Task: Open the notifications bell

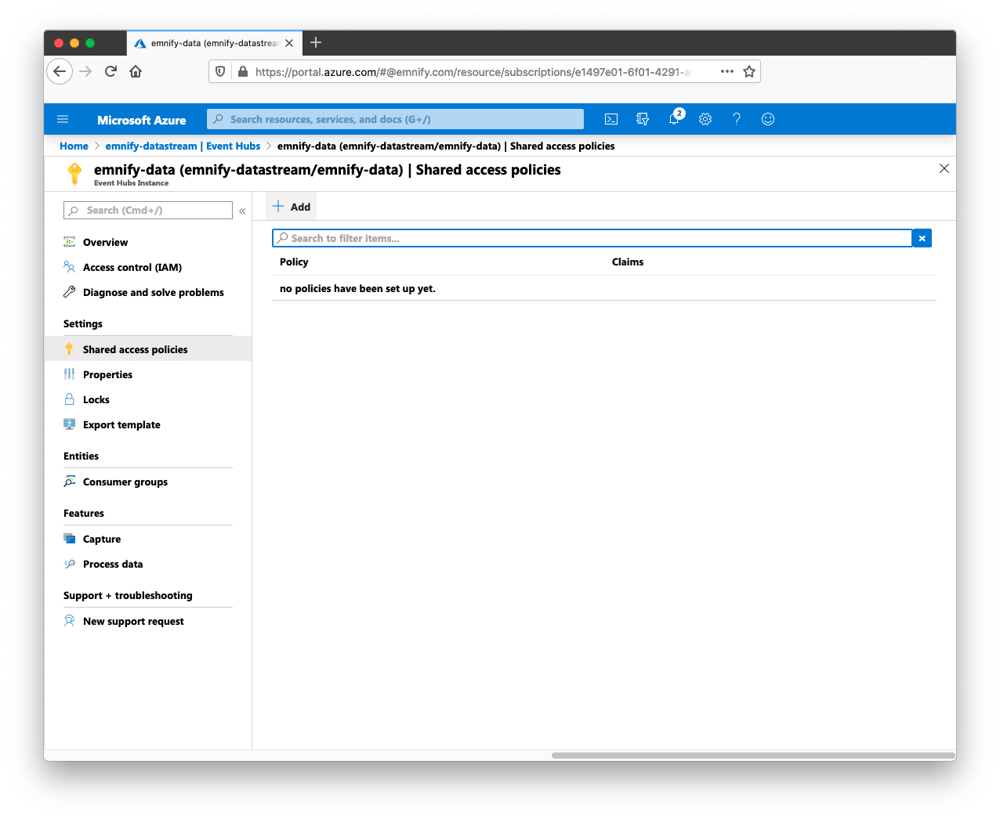Action: tap(674, 119)
